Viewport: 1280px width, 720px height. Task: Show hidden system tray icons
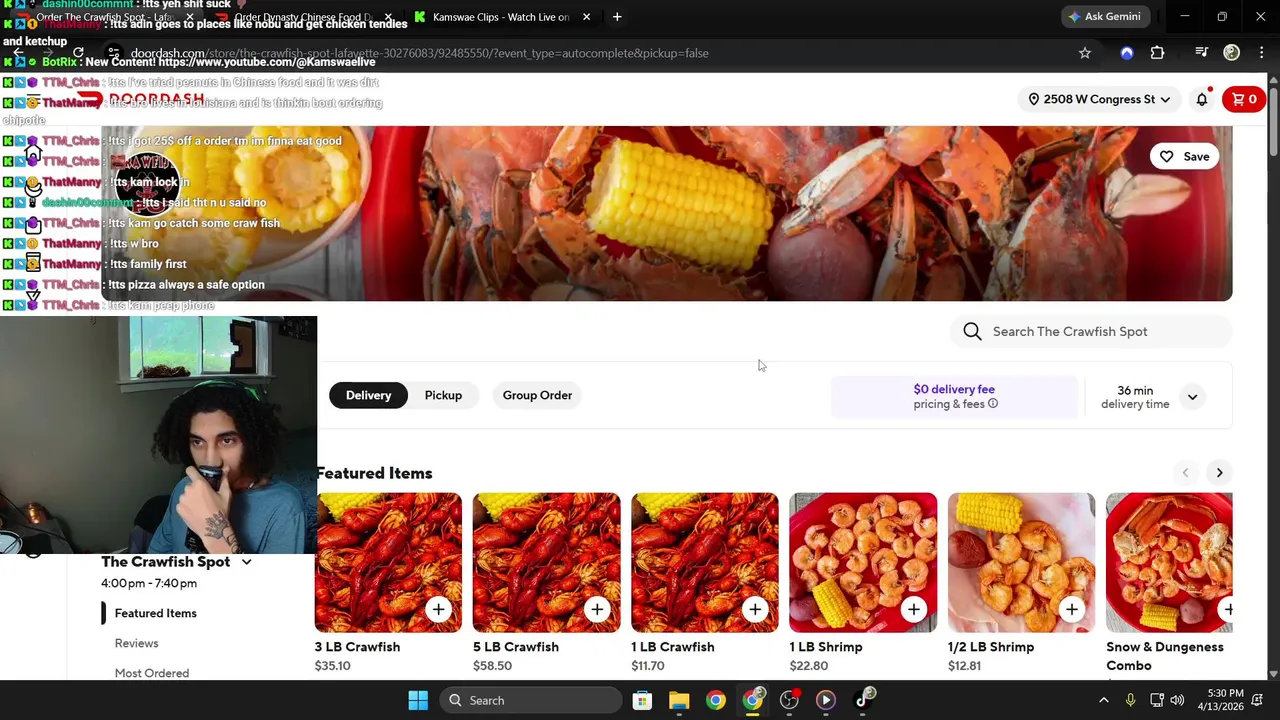click(x=1103, y=700)
